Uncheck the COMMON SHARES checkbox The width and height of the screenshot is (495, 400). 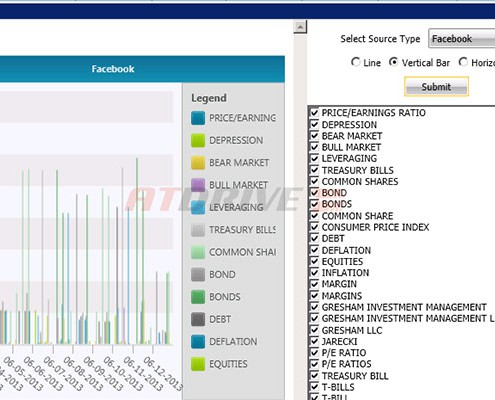(314, 181)
